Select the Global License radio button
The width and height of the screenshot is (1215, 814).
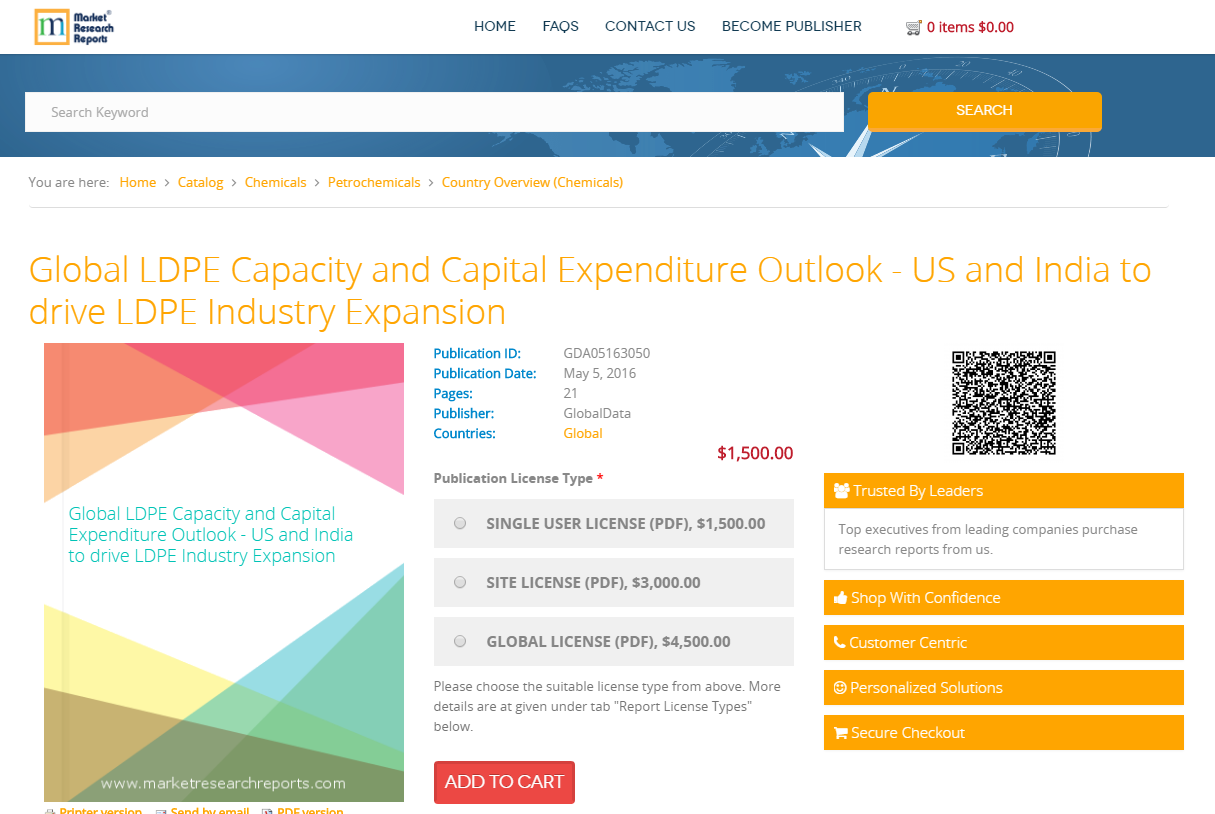(460, 640)
